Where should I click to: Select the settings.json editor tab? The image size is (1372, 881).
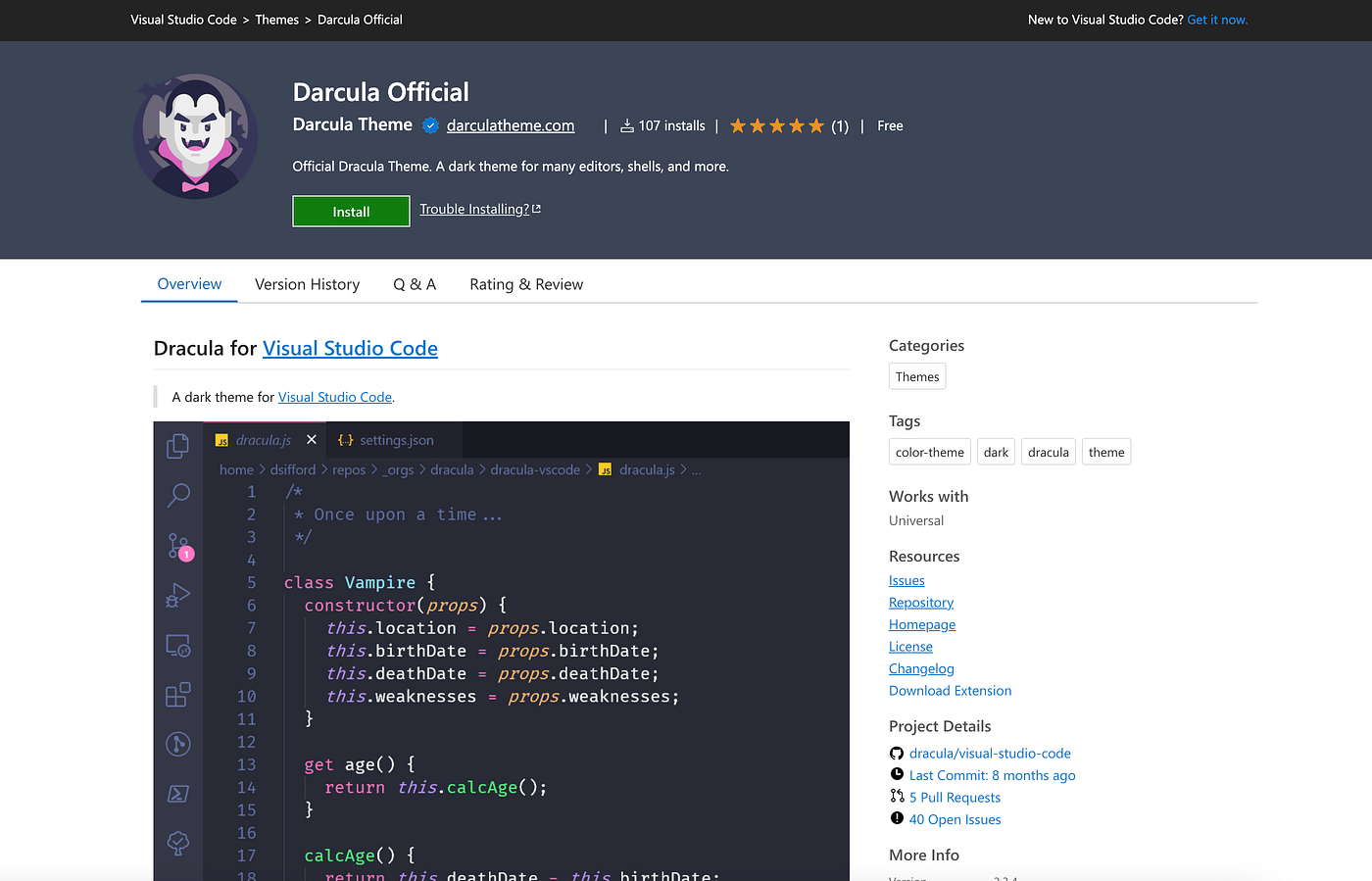click(x=395, y=440)
